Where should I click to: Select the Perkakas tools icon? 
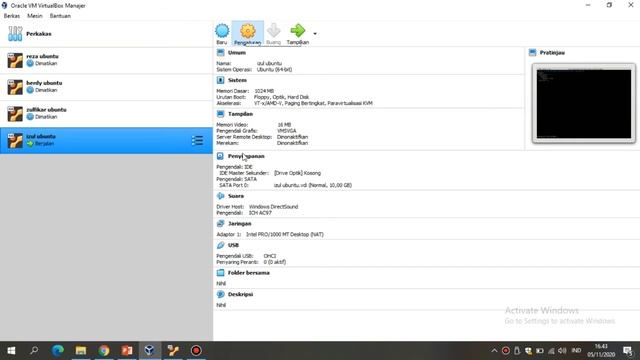point(15,33)
